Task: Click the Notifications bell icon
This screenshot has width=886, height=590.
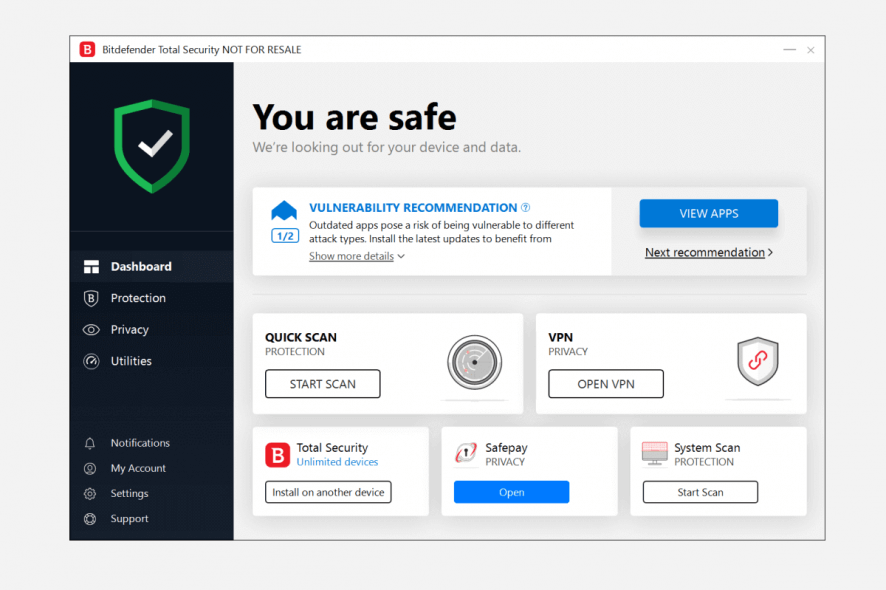Action: coord(90,443)
